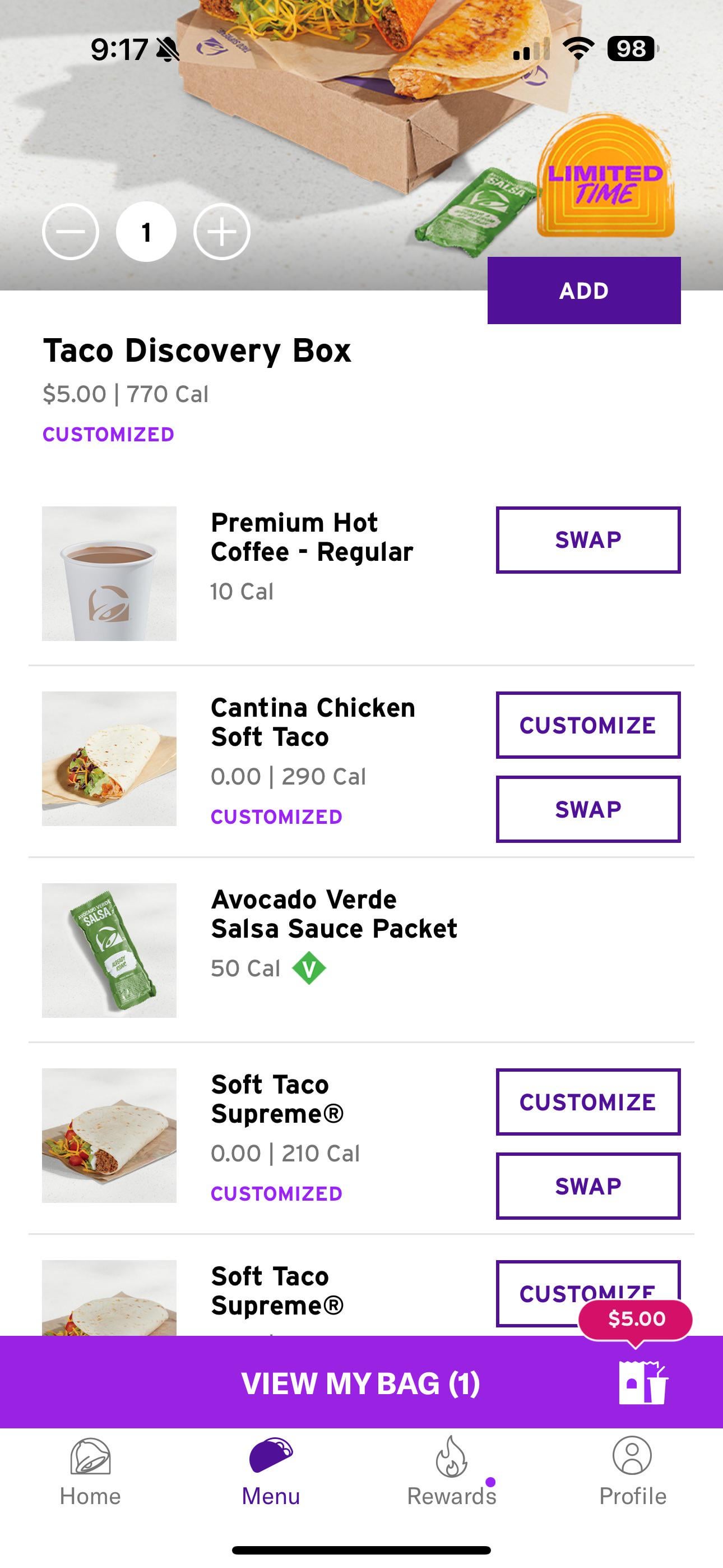Screen dimensions: 723x1568
Task: Tap the Avocado Verde Salsa packet image
Action: pos(109,950)
